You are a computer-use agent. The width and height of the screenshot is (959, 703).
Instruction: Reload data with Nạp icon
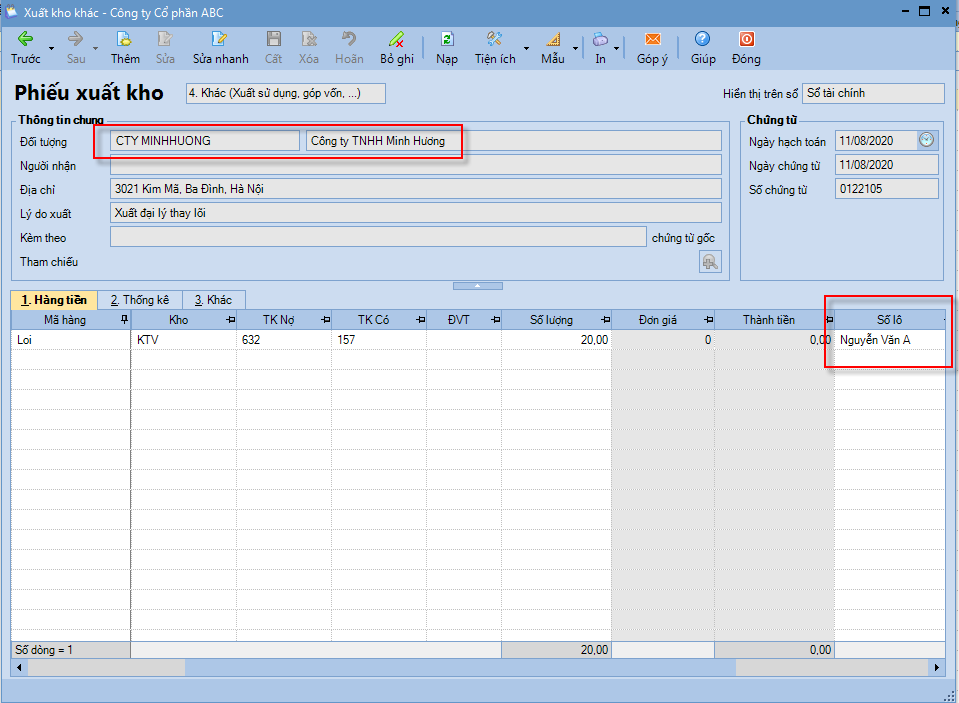click(447, 39)
